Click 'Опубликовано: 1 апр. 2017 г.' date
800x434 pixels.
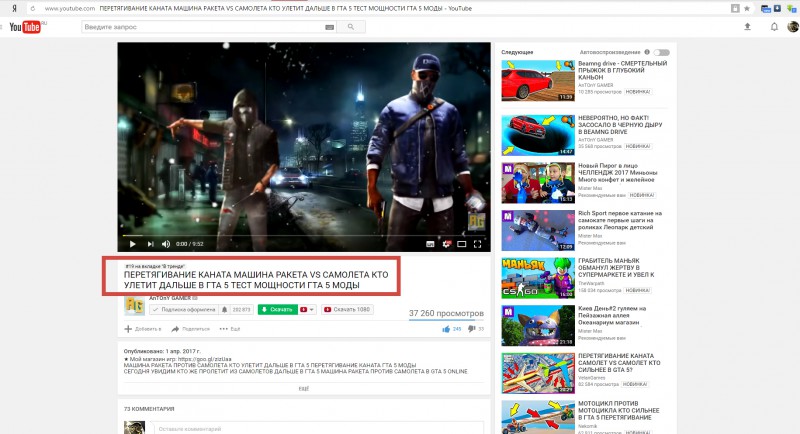(162, 351)
